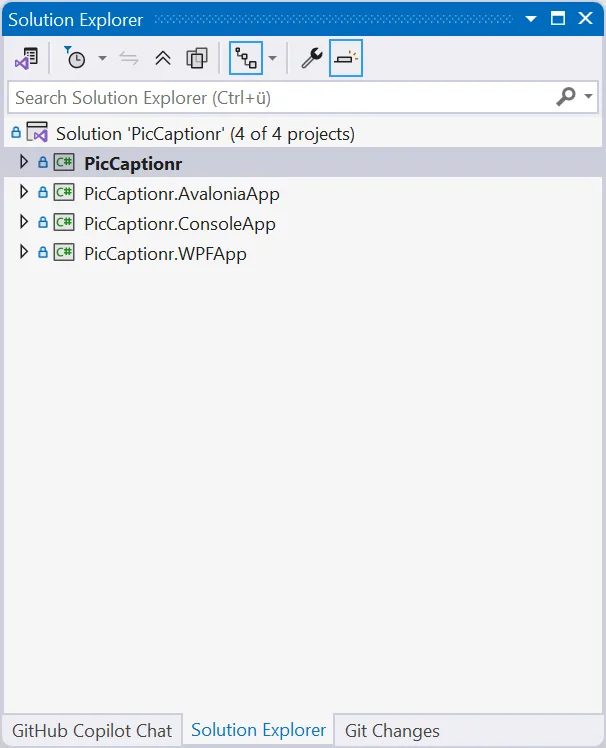This screenshot has width=606, height=748.
Task: Select the Solution 'PicCaptionr' root node
Action: click(x=205, y=133)
